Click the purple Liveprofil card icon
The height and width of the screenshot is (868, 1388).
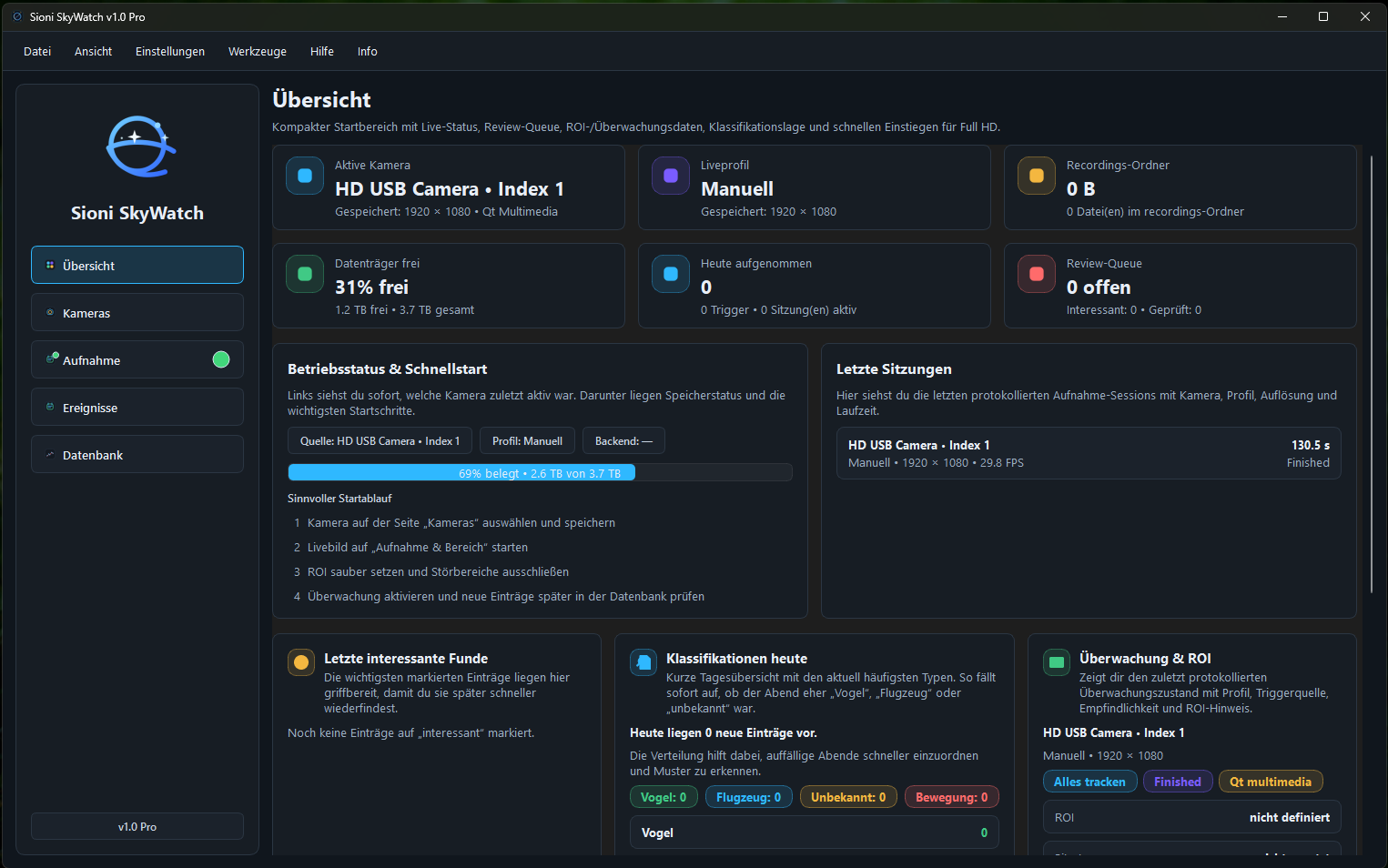[x=671, y=177]
